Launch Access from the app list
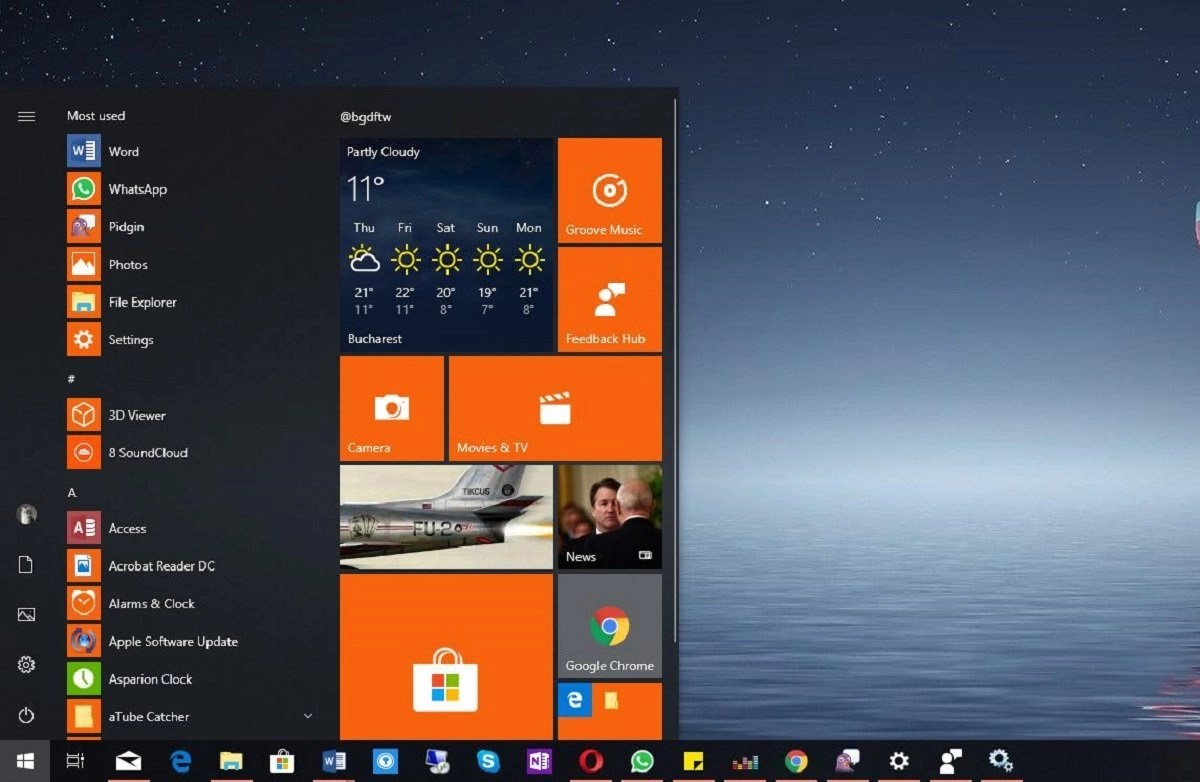Image resolution: width=1200 pixels, height=782 pixels. 190,528
